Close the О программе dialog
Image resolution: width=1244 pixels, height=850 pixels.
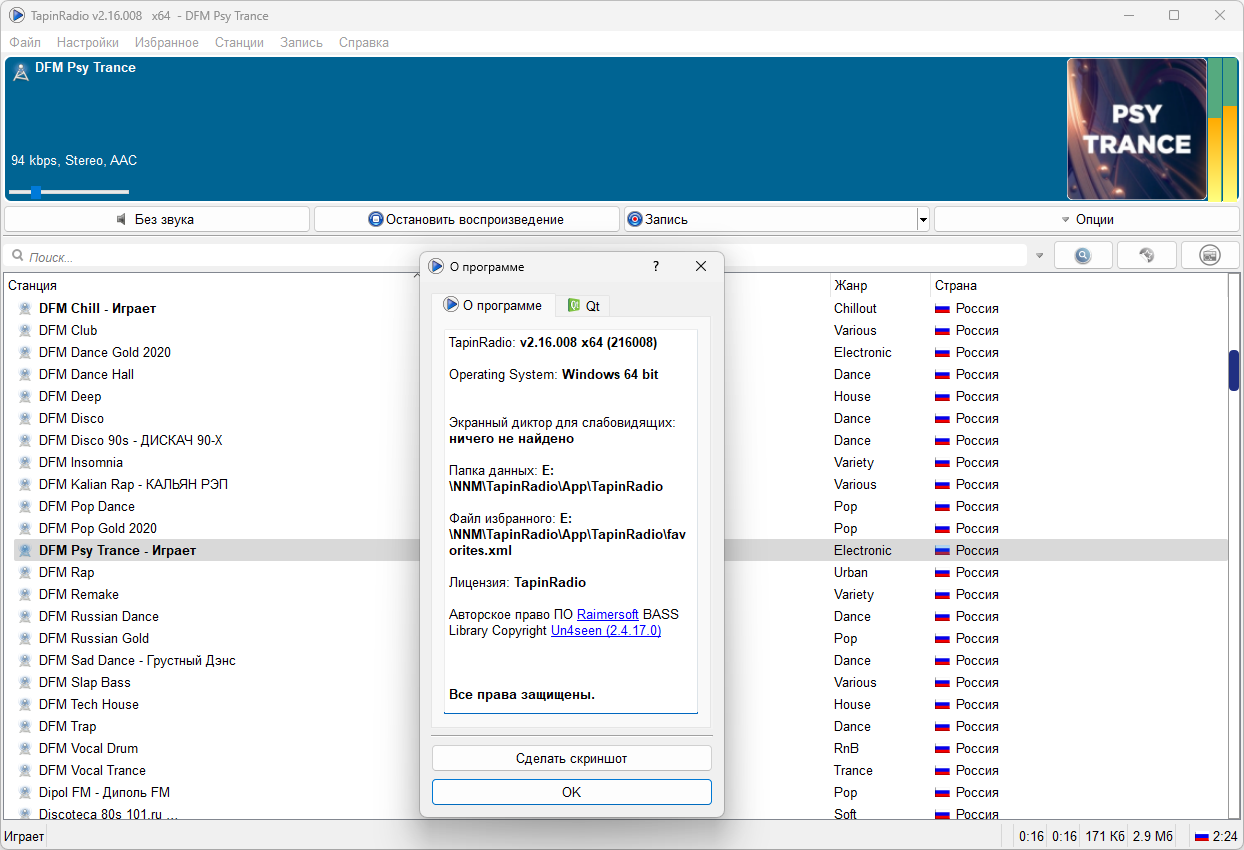click(x=701, y=267)
